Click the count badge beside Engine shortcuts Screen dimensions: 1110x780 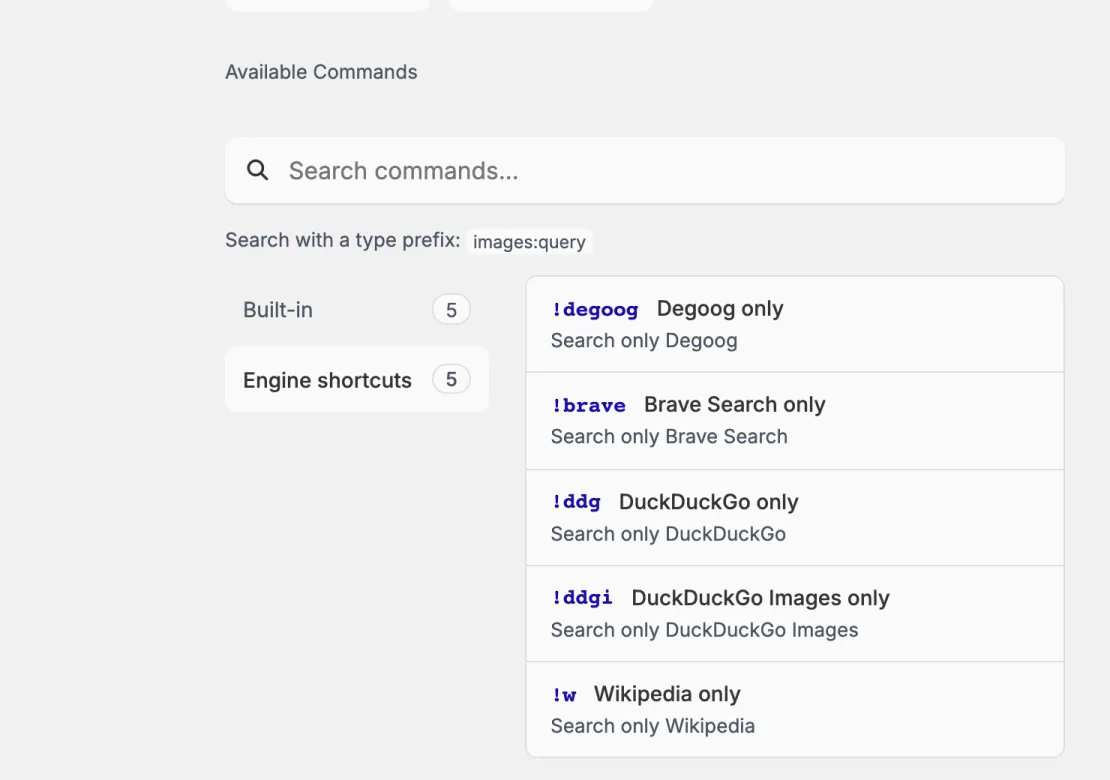[451, 379]
